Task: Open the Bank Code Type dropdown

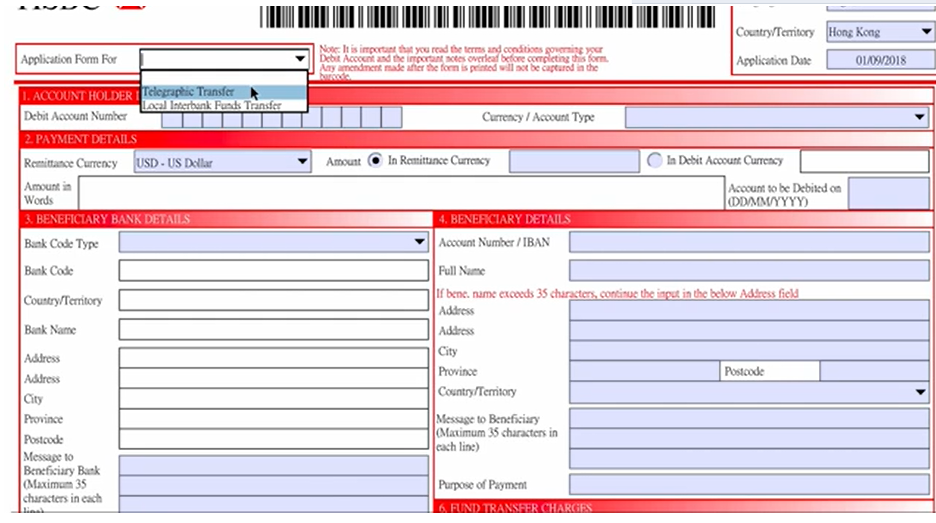Action: (x=419, y=242)
